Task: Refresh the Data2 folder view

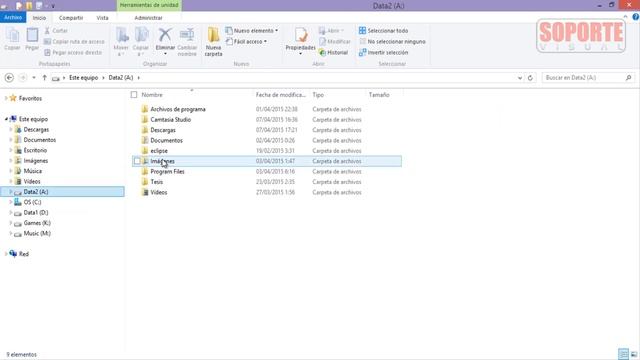Action: (x=530, y=78)
